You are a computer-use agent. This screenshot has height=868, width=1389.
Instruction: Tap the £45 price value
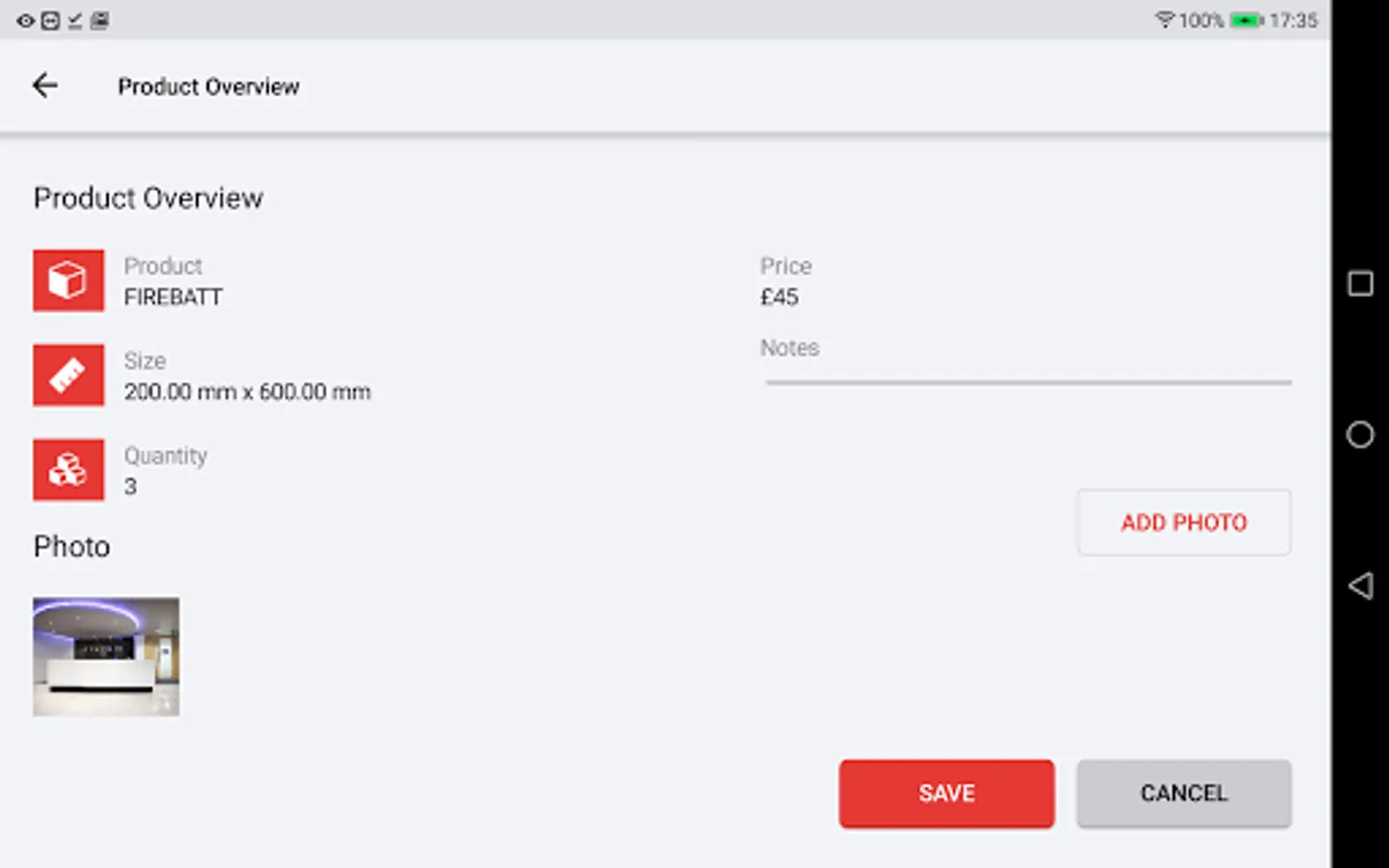779,297
